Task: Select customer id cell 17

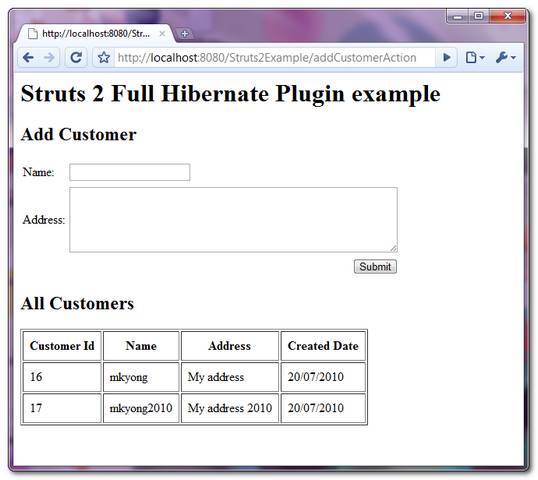Action: click(62, 408)
